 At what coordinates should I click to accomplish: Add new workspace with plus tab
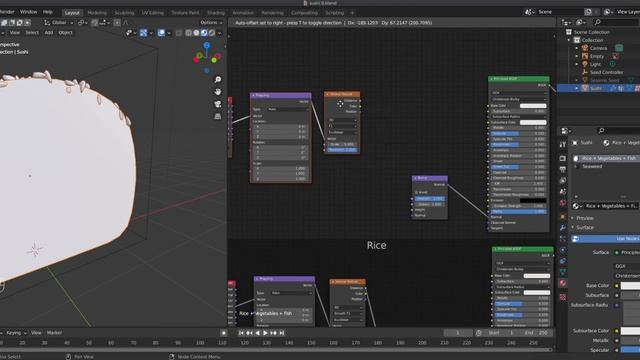click(x=352, y=13)
